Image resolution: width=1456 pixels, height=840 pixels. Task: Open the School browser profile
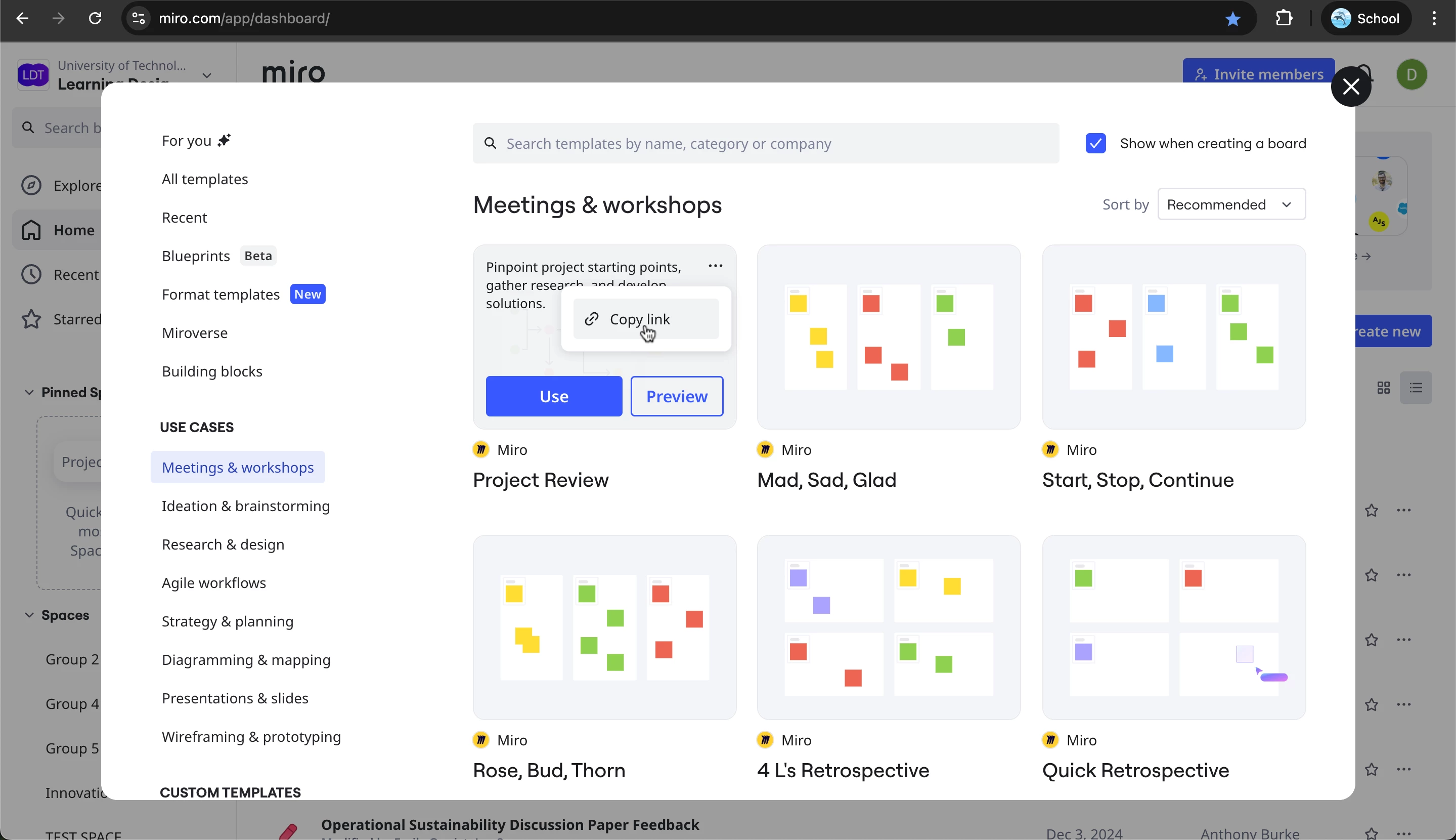[1365, 18]
